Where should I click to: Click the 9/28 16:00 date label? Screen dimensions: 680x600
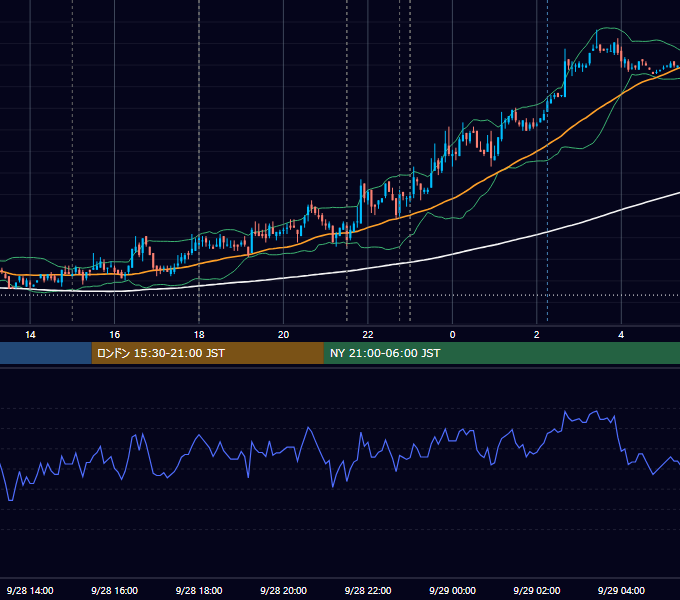[x=114, y=590]
